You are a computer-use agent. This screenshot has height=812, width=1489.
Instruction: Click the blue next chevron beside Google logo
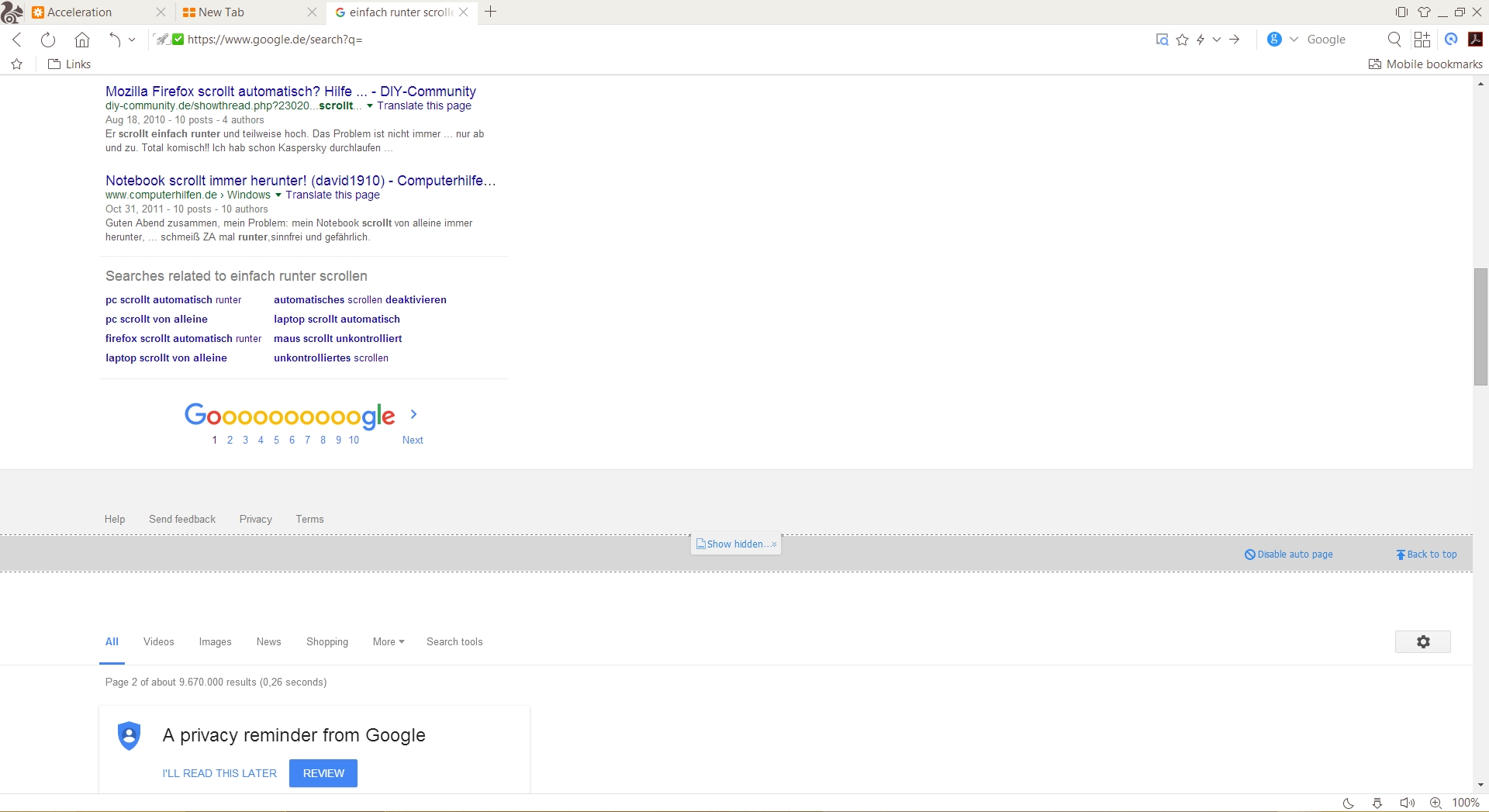(413, 415)
